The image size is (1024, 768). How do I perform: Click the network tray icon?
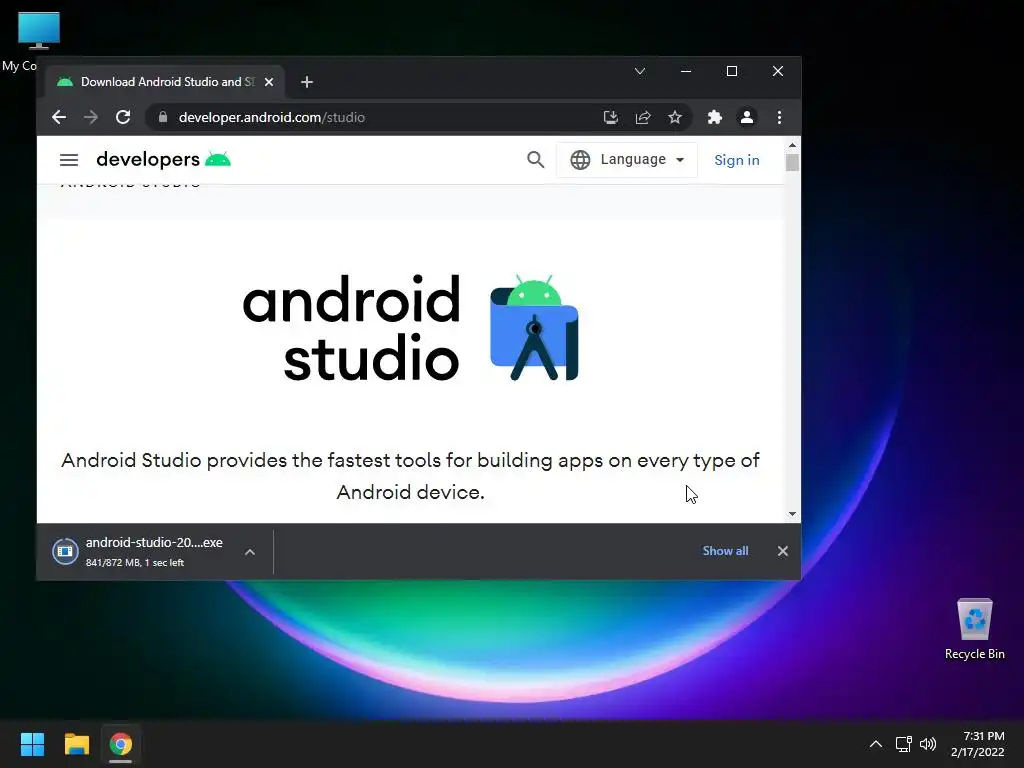pos(903,744)
